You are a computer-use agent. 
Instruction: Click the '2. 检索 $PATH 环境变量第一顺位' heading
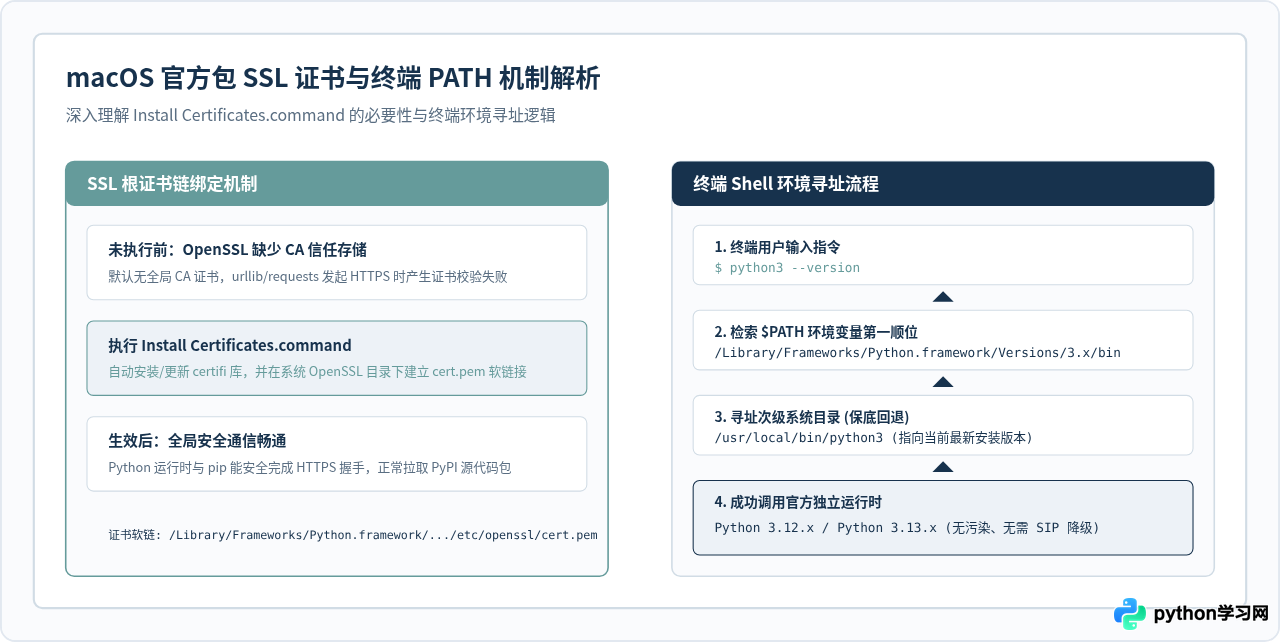pyautogui.click(x=816, y=332)
